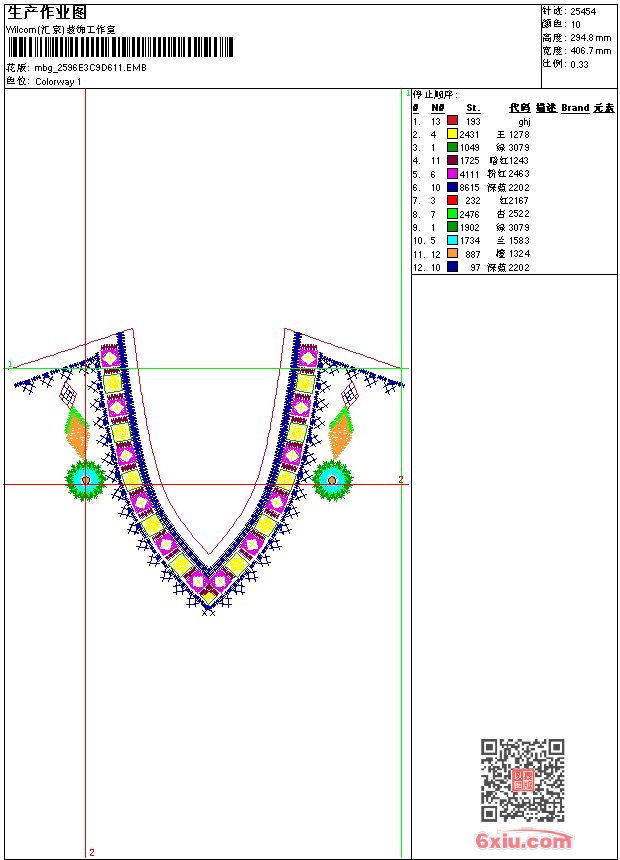Viewport: 620px width, 860px height.
Task: Click the Wilcom studio name line
Action: pyautogui.click(x=60, y=30)
